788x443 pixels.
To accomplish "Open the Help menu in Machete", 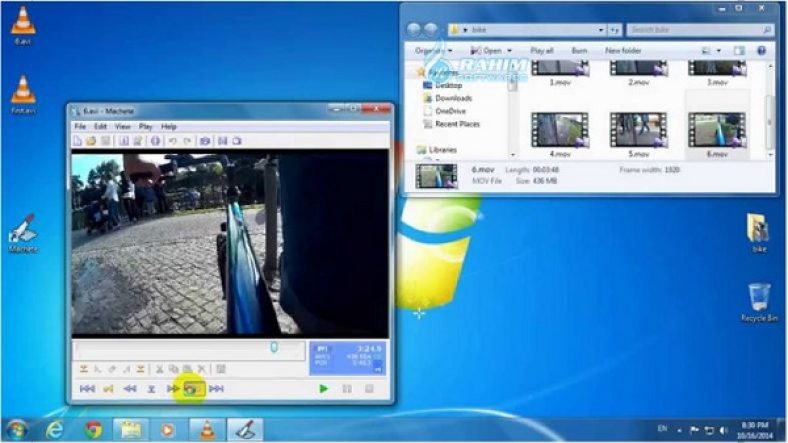I will (x=169, y=127).
